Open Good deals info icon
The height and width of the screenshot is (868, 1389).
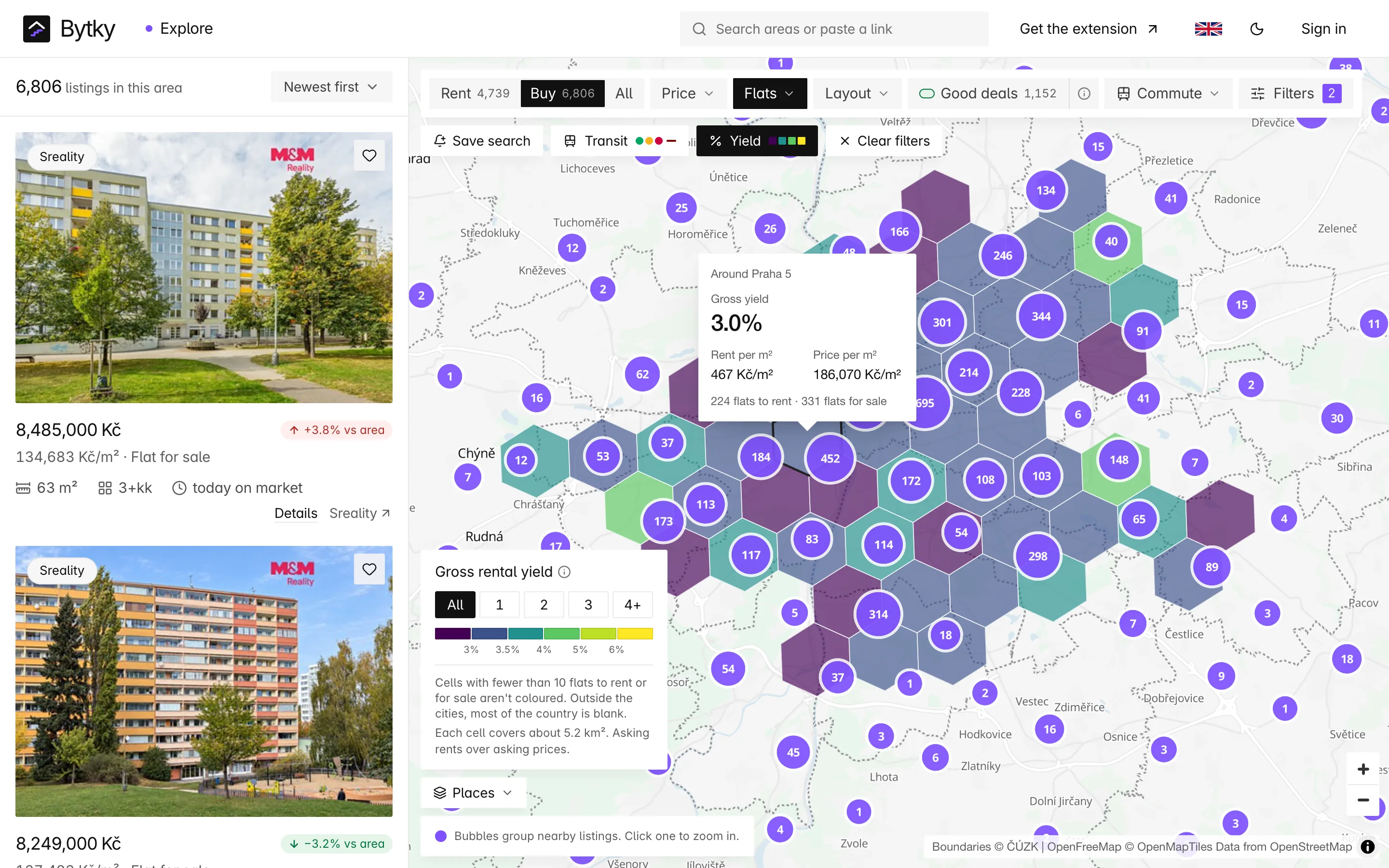(1084, 94)
